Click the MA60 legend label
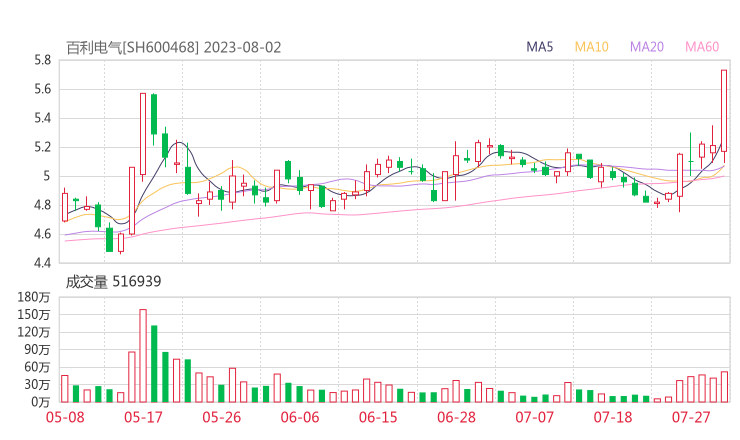 (x=702, y=47)
